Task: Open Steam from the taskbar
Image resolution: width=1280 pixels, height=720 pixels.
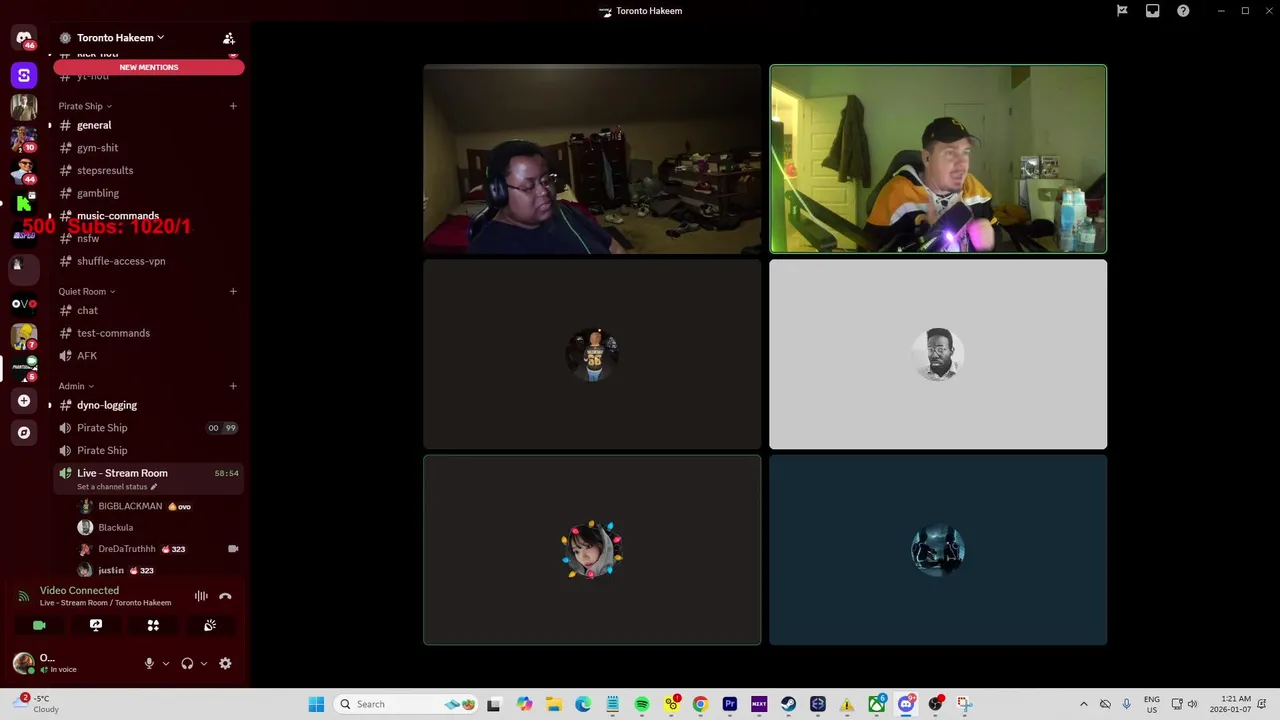Action: point(789,704)
